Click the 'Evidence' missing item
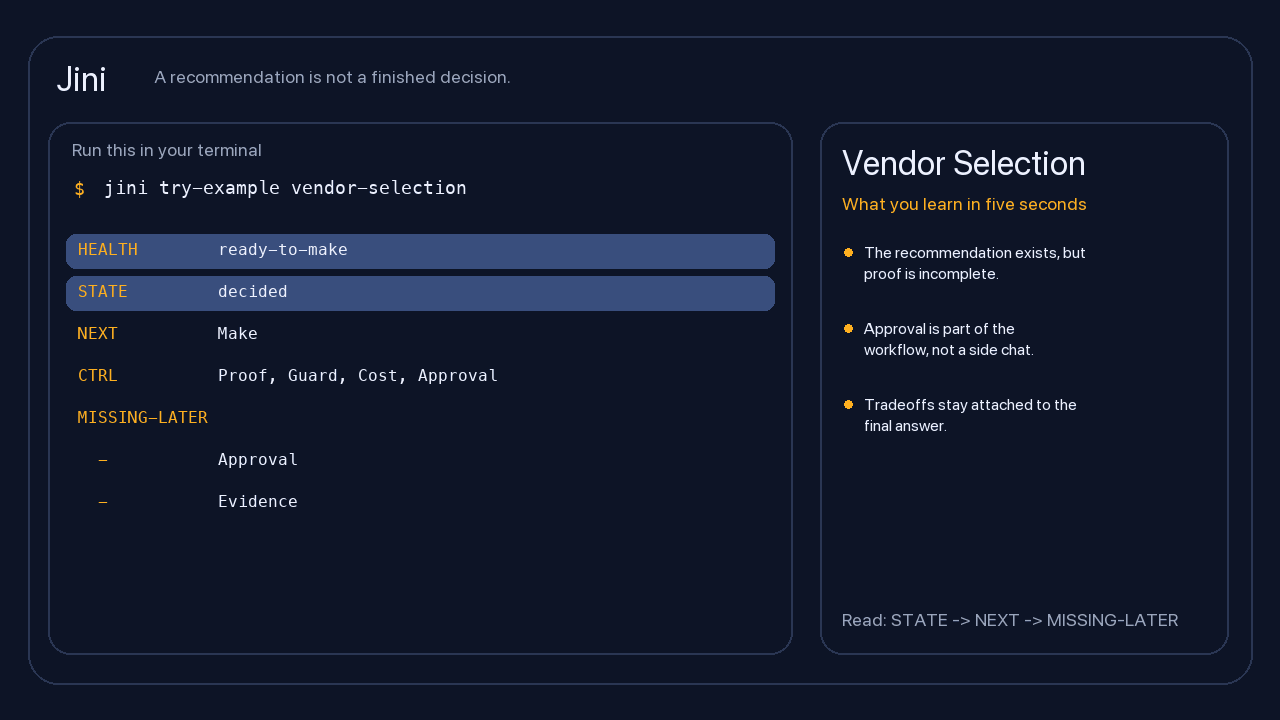Image resolution: width=1280 pixels, height=720 pixels. (258, 502)
